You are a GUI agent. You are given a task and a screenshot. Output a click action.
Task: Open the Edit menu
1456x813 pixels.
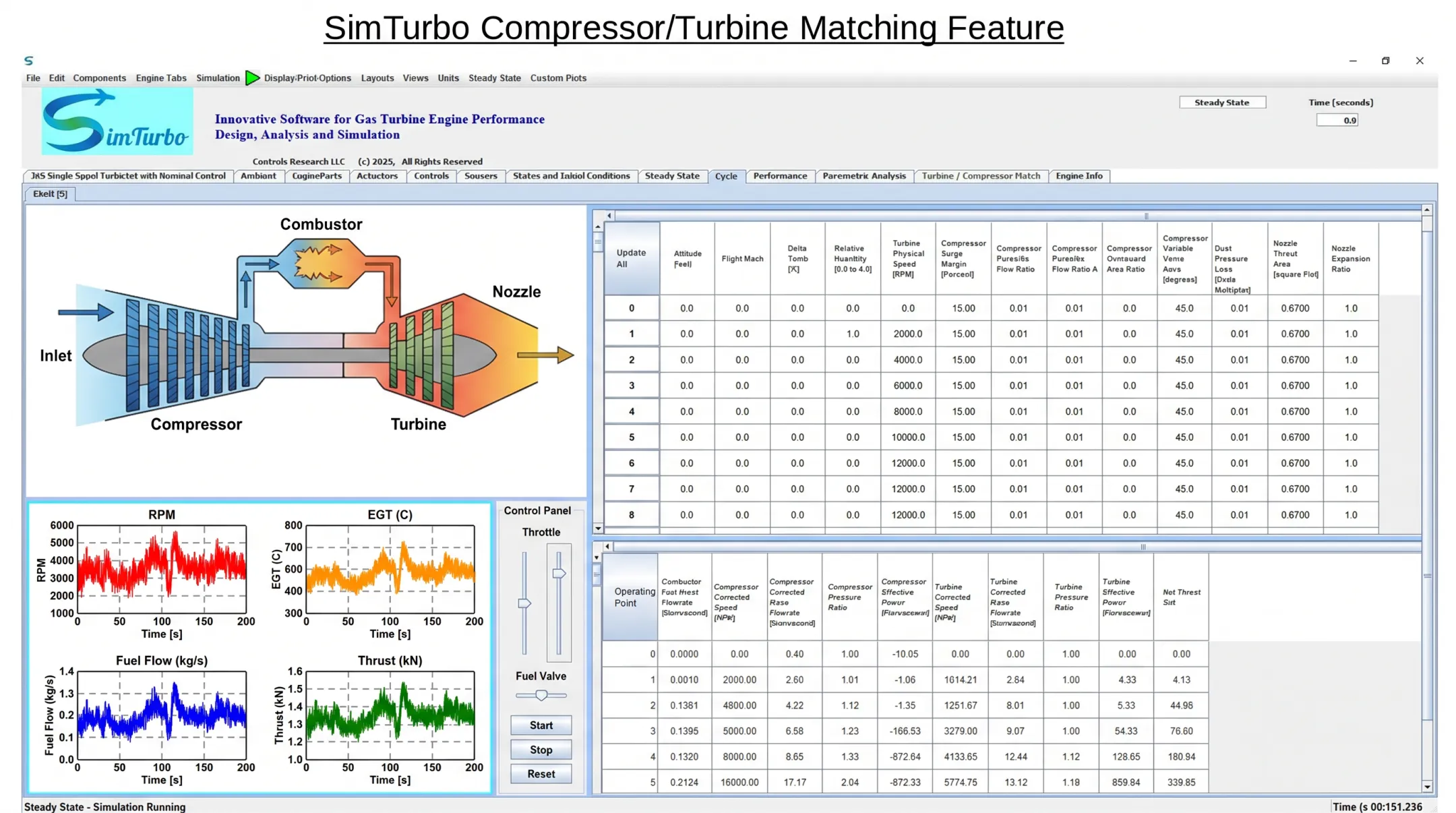coord(57,78)
